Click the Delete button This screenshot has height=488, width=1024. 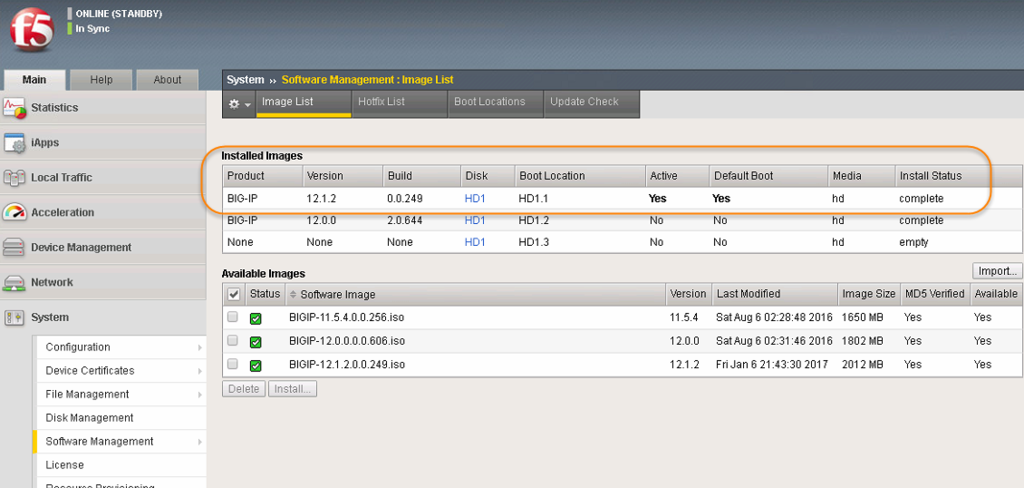click(244, 389)
